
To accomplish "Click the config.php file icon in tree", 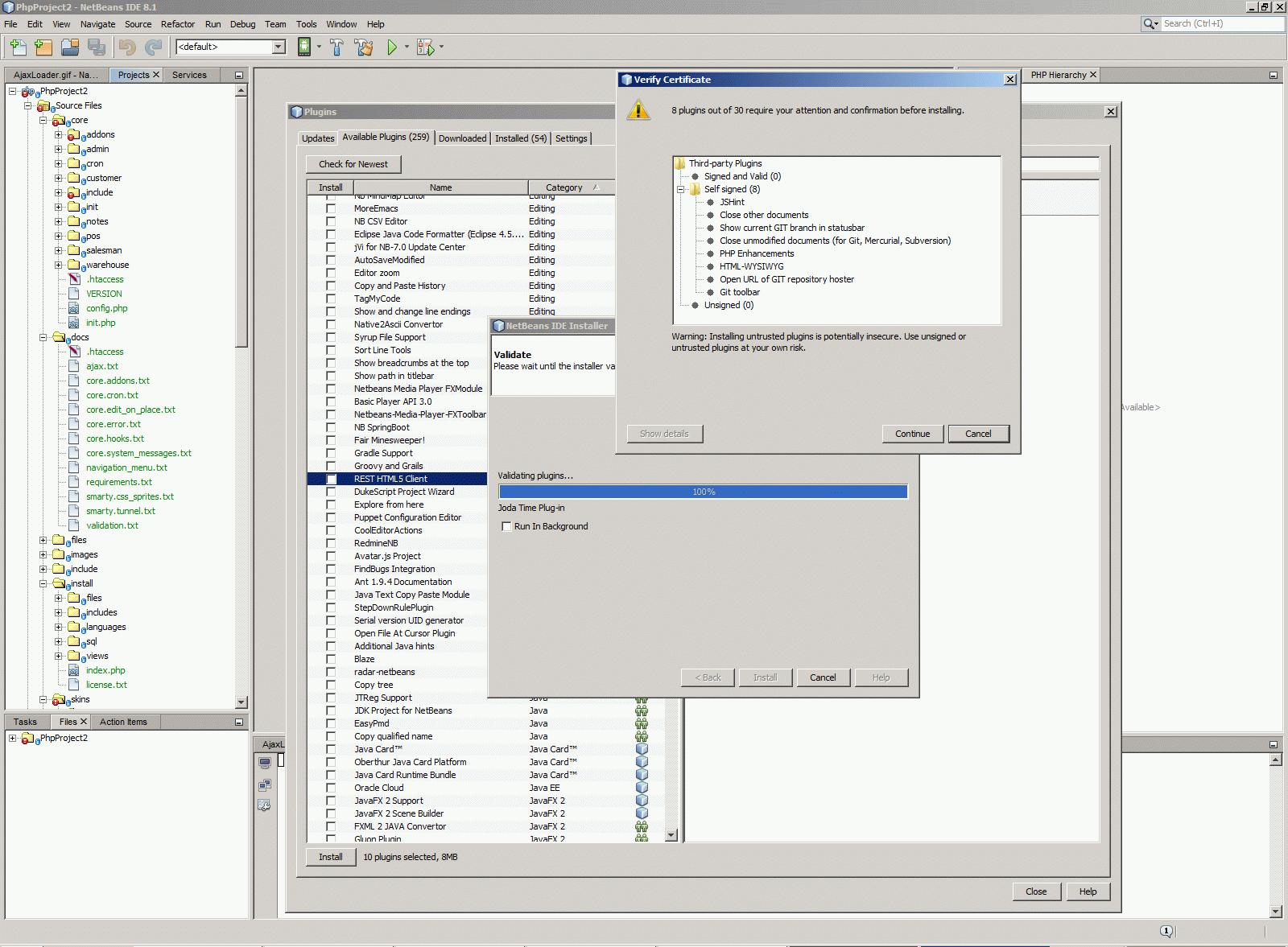I will click(x=74, y=308).
